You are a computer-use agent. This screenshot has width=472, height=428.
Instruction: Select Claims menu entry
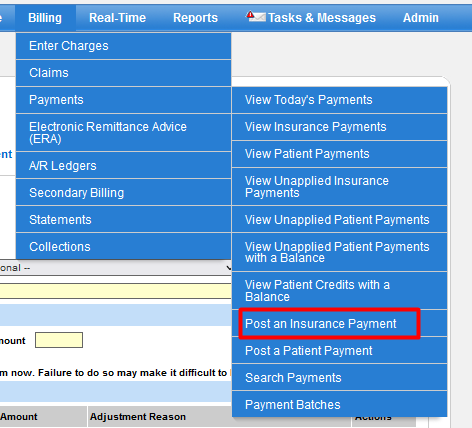123,73
